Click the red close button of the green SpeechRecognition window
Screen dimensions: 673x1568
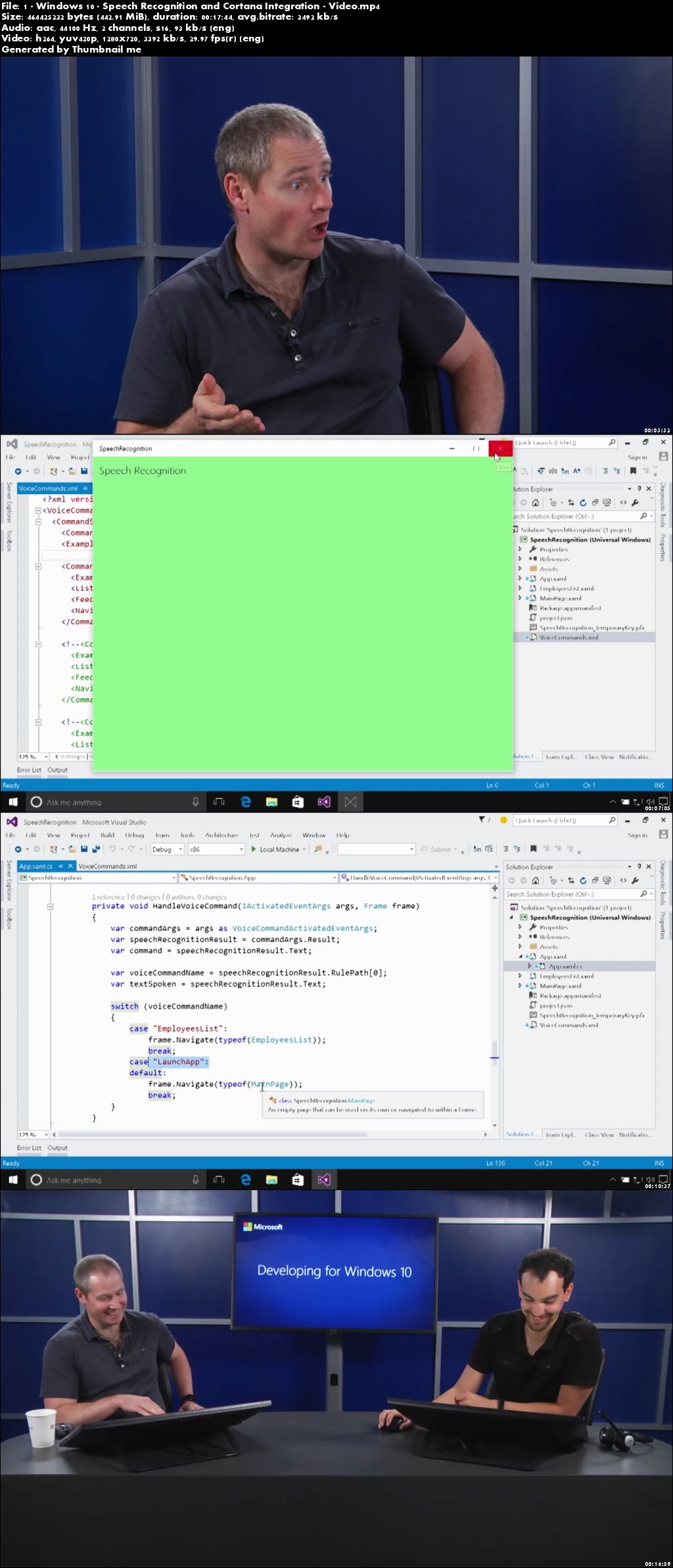[x=500, y=448]
